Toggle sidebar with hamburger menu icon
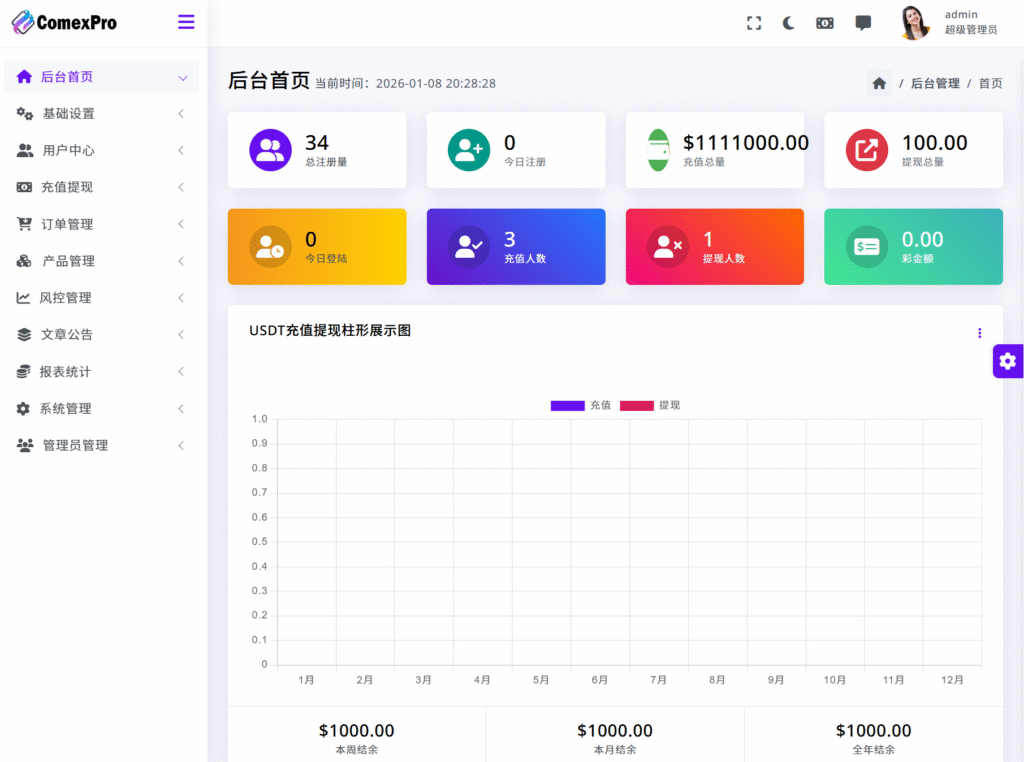Viewport: 1024px width, 762px height. (186, 22)
